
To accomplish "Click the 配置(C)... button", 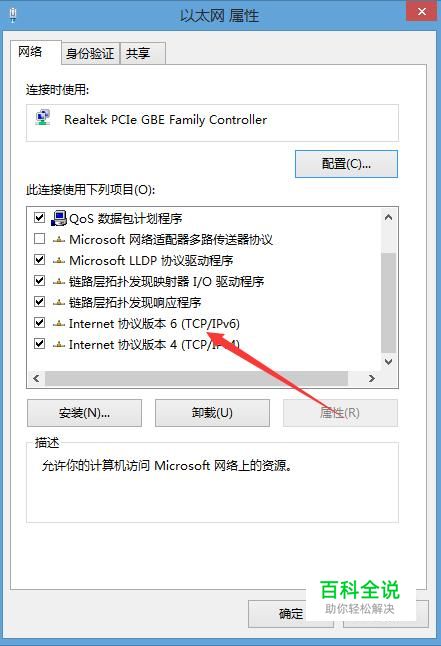I will 346,164.
